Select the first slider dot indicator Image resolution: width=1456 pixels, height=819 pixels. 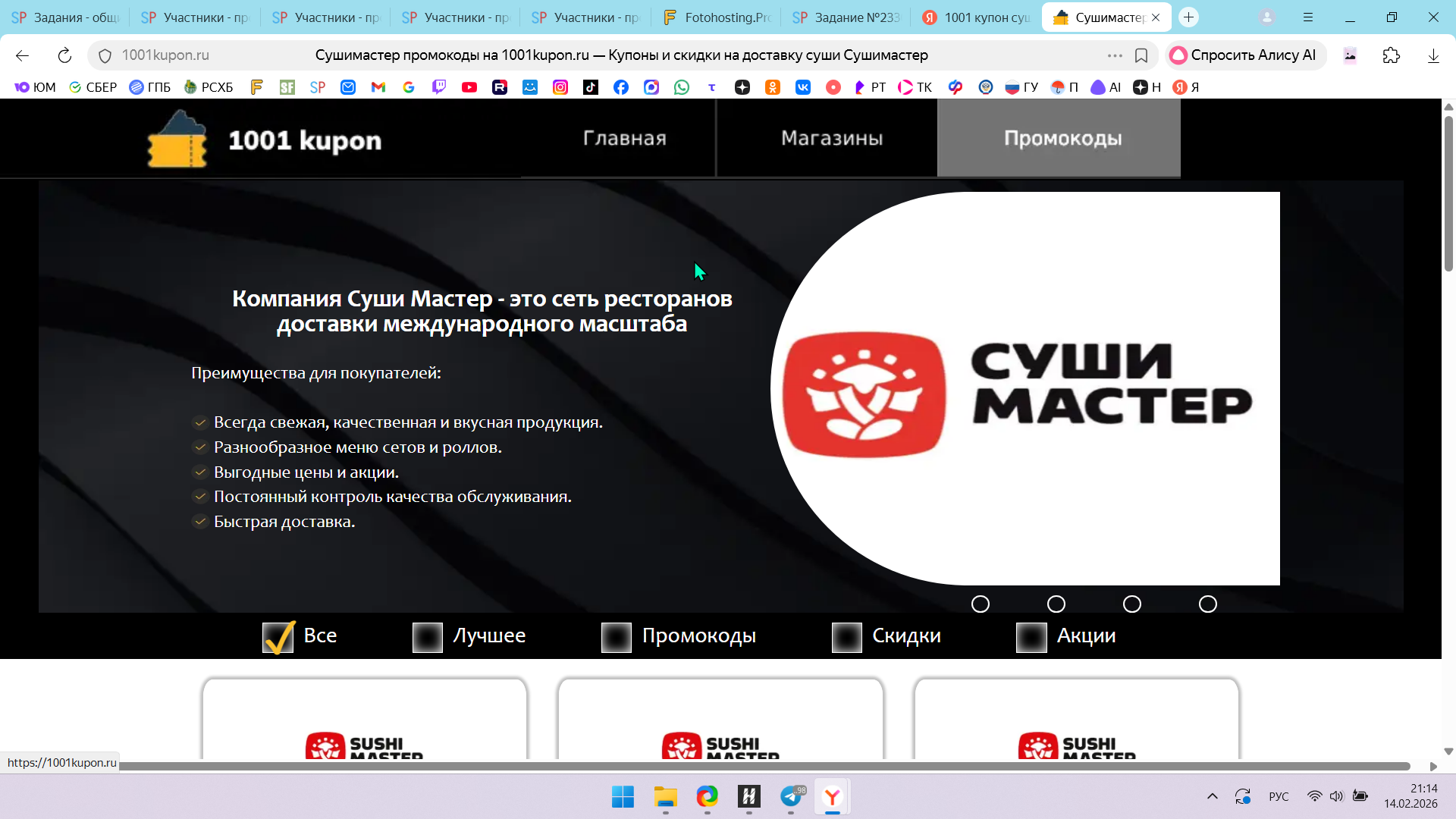(981, 604)
